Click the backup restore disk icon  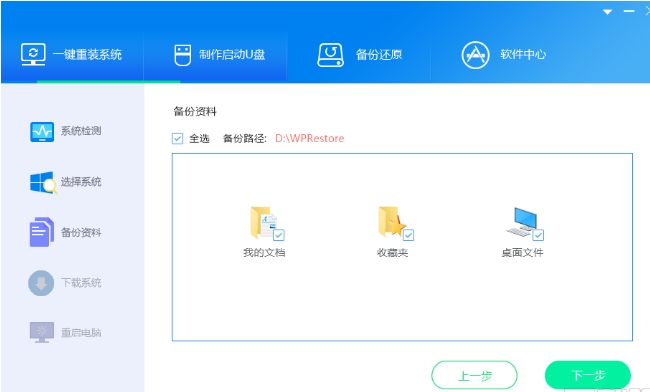(x=330, y=55)
